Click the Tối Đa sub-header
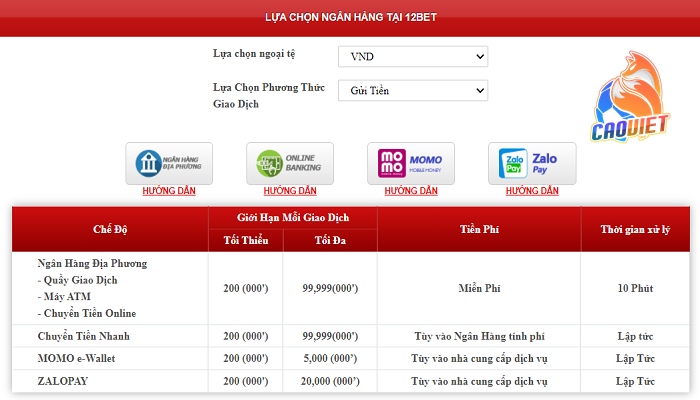 (x=330, y=240)
